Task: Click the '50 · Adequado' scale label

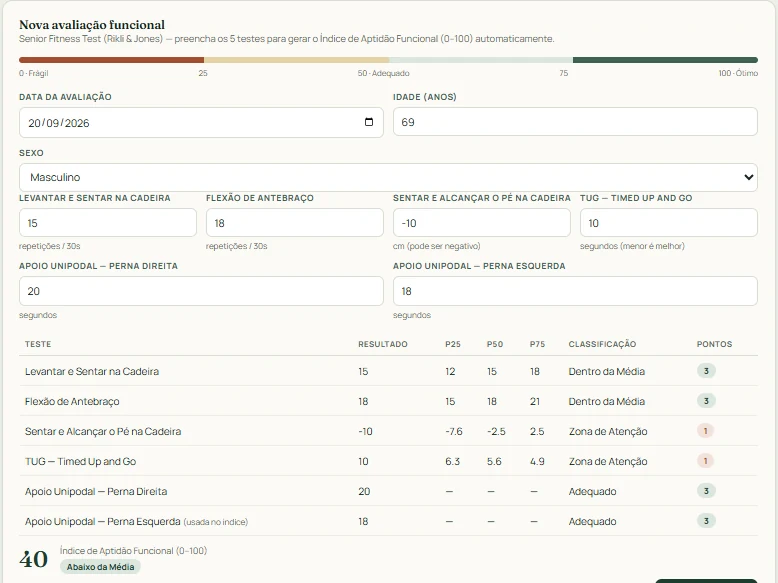Action: tap(384, 73)
